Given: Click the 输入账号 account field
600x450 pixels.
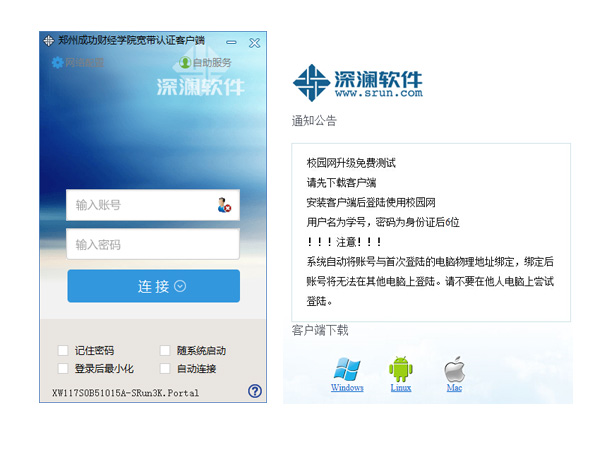Looking at the screenshot, I should [x=153, y=205].
